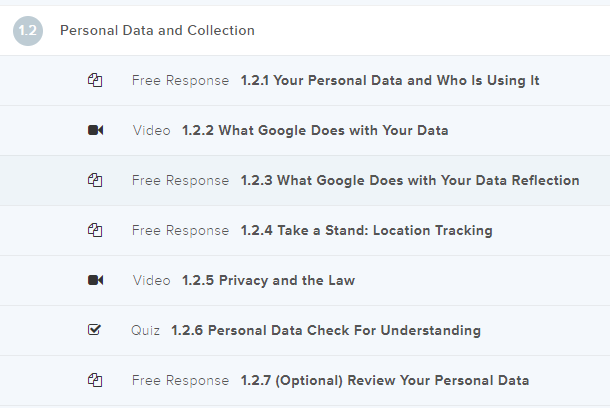Click the Free Response label on the 1.2.4 row
This screenshot has width=610, height=408.
click(x=180, y=230)
